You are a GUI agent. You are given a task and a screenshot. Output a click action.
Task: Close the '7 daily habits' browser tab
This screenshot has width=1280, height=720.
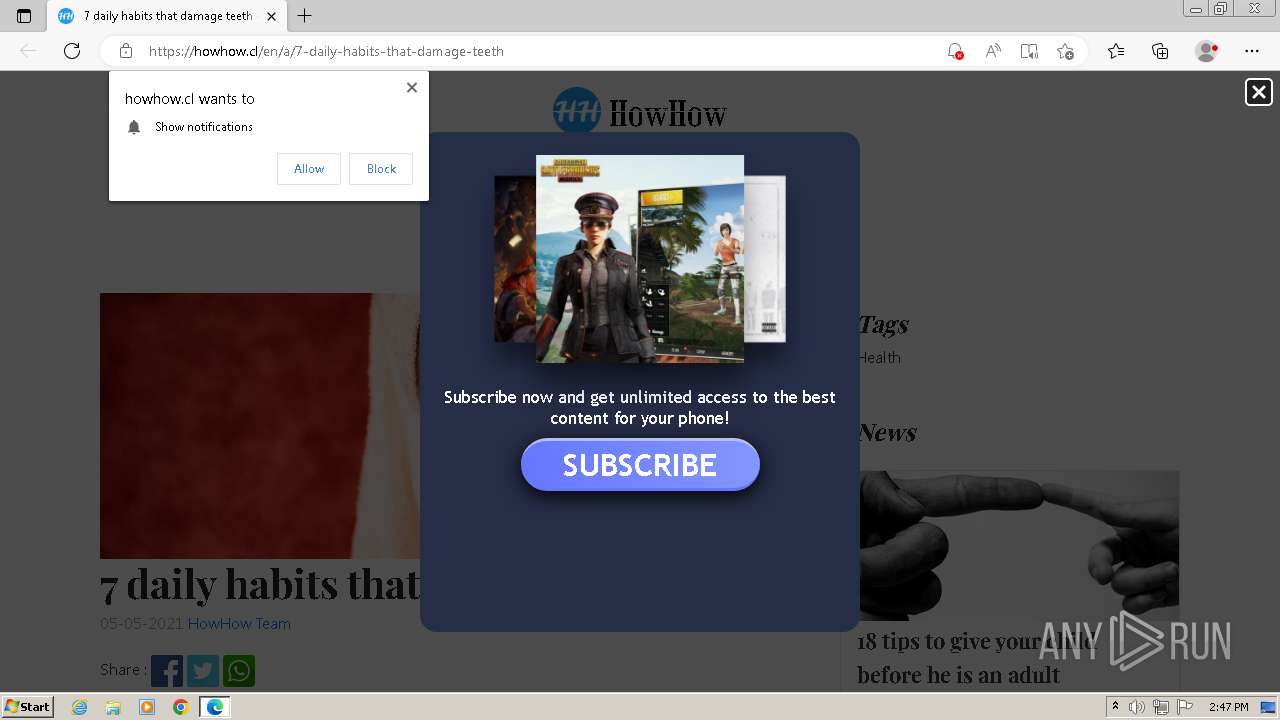pos(271,16)
